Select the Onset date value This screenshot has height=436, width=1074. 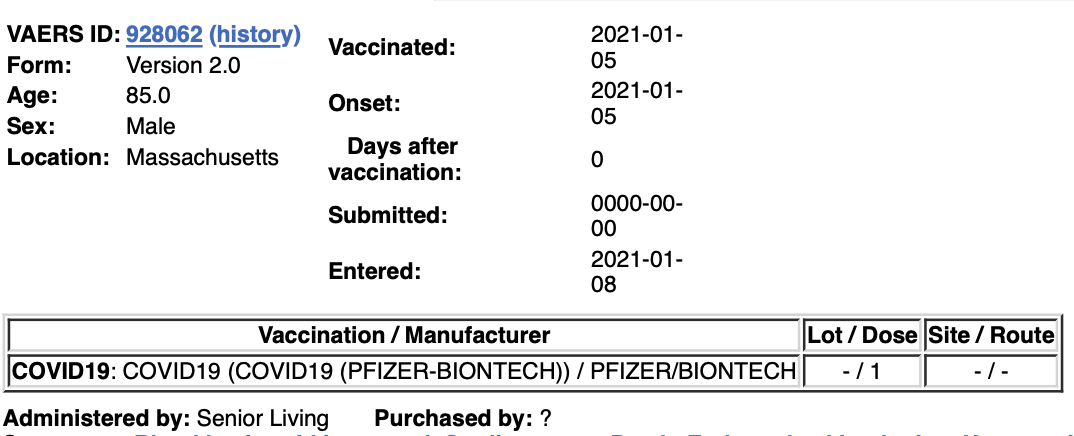tap(637, 103)
